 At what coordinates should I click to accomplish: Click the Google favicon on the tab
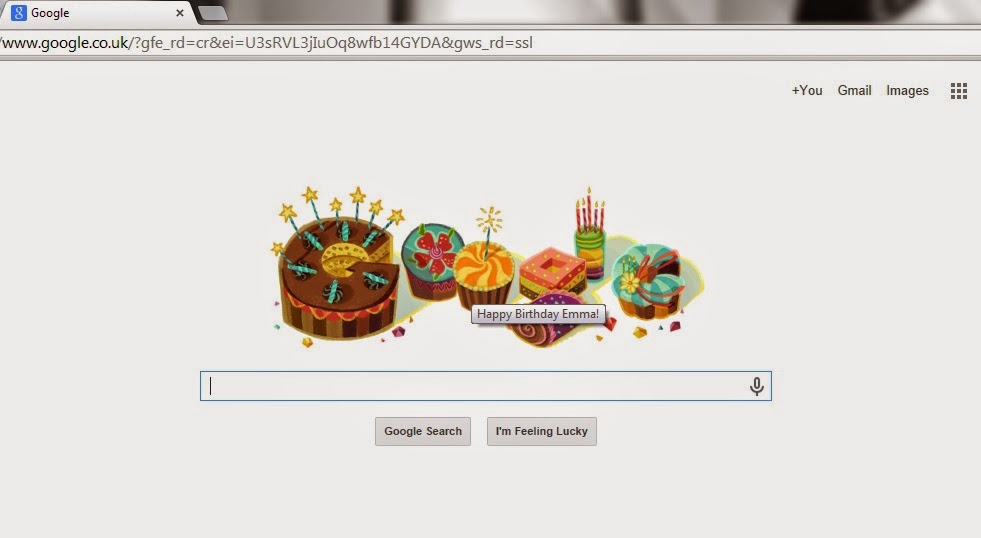tap(19, 13)
